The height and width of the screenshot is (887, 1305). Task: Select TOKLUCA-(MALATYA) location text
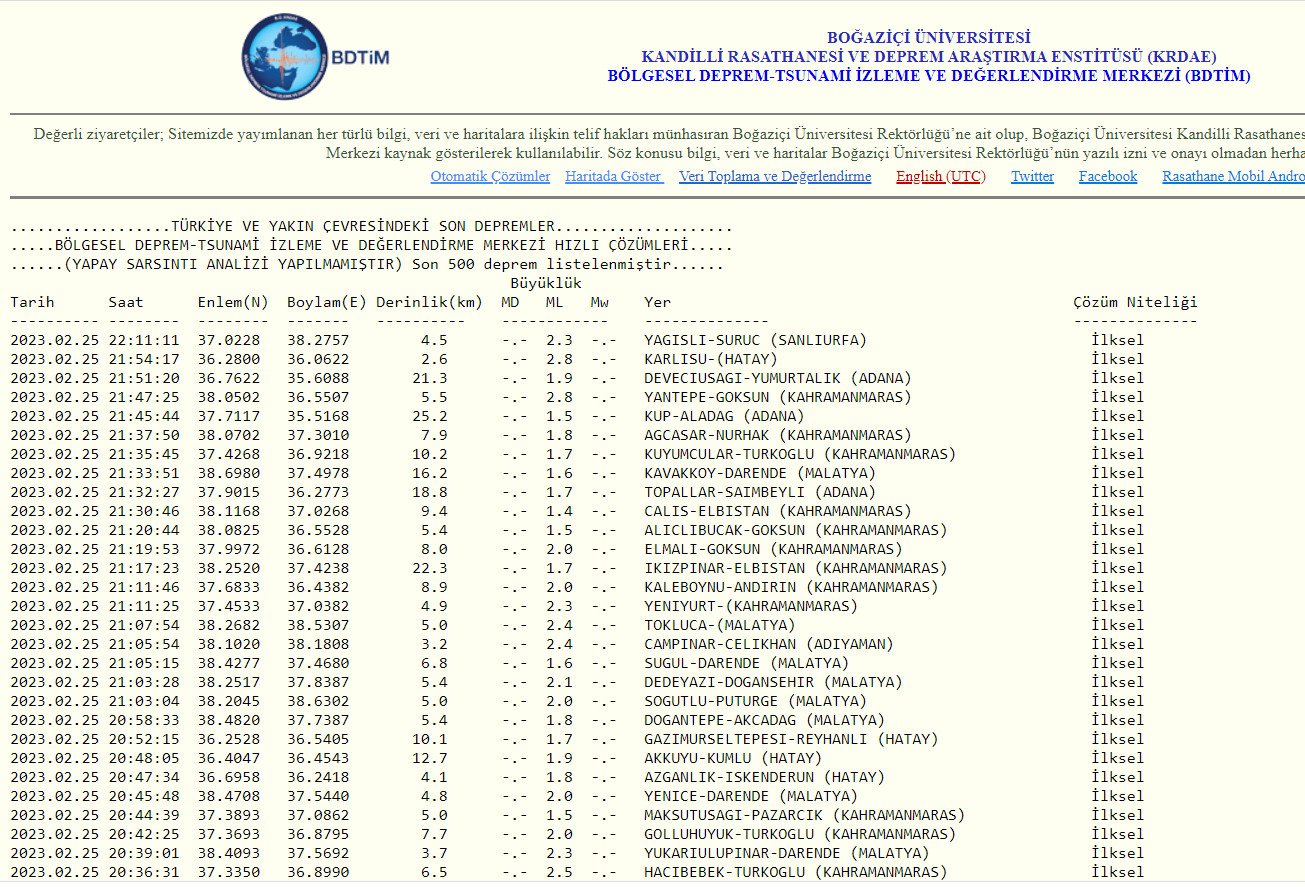coord(719,625)
